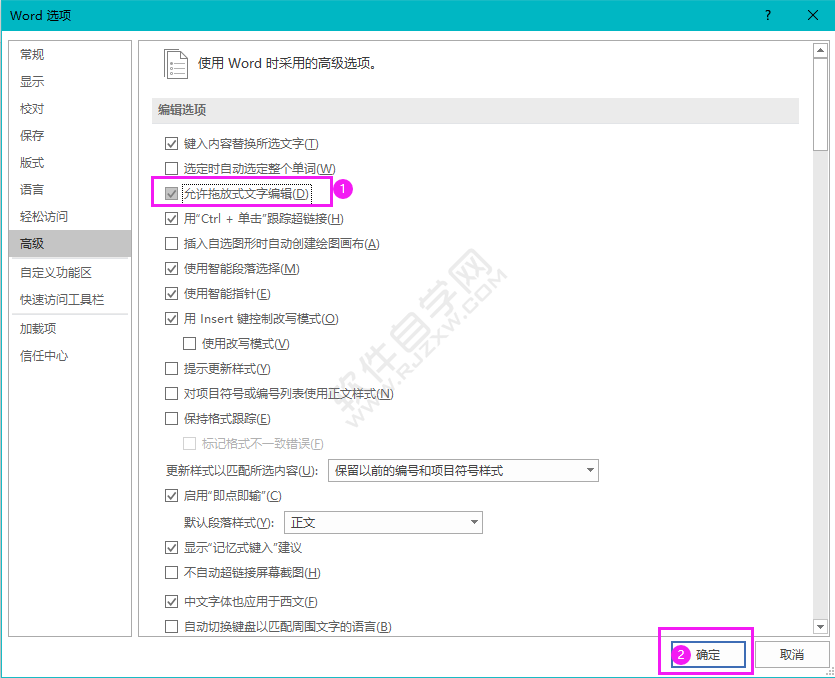Check 保持格式跟踪

(x=171, y=418)
